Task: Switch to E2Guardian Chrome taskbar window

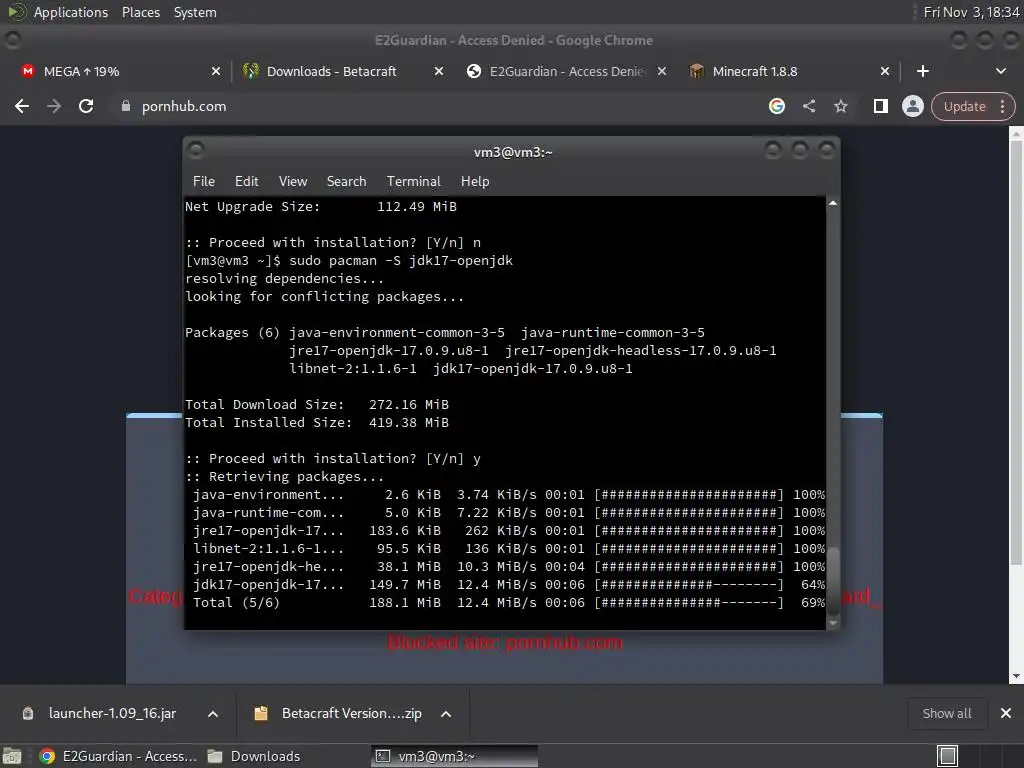Action: pos(118,756)
